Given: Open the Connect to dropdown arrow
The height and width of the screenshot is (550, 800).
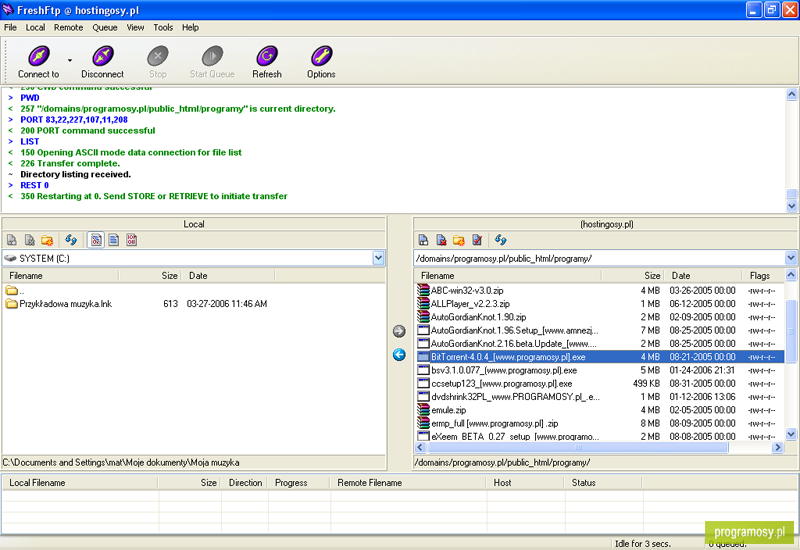Looking at the screenshot, I should [70, 60].
